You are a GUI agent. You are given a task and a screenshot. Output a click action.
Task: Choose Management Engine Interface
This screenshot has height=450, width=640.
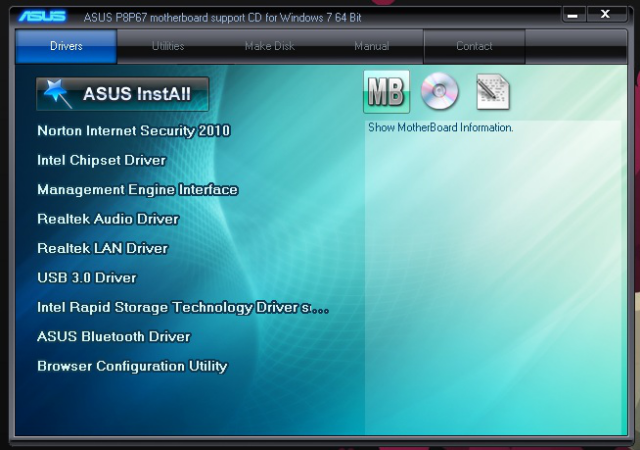138,189
